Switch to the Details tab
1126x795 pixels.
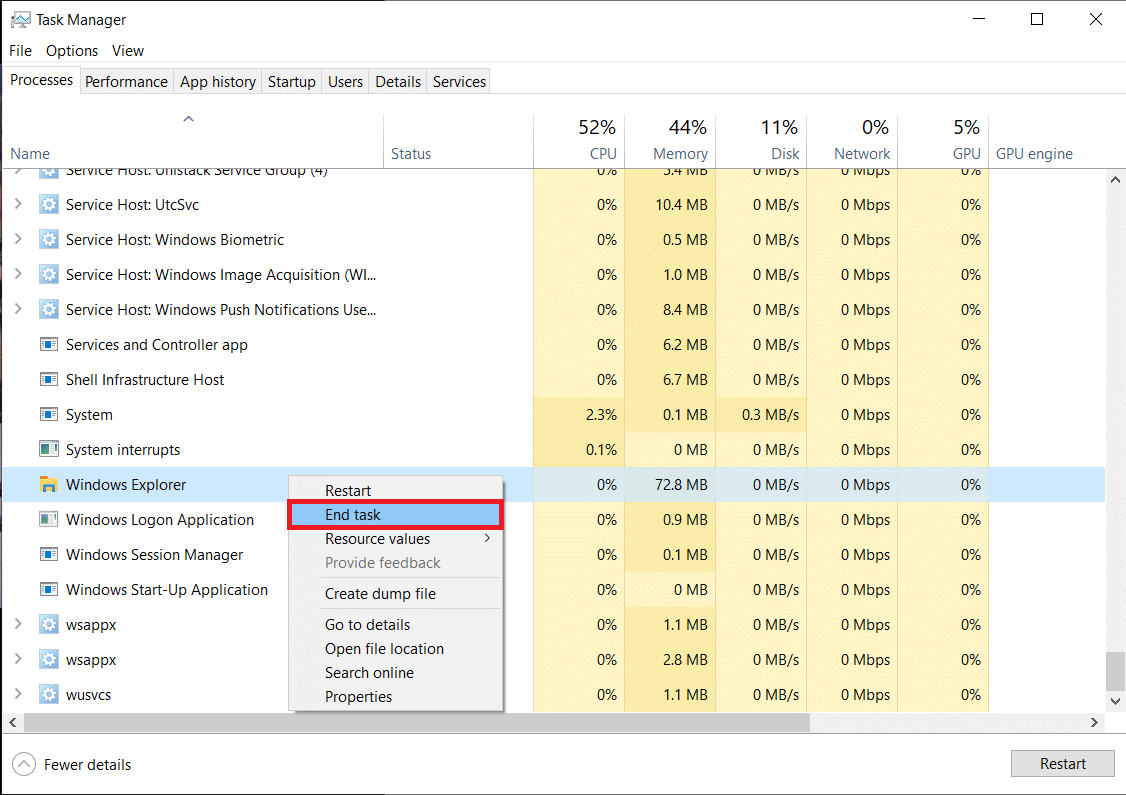point(398,82)
